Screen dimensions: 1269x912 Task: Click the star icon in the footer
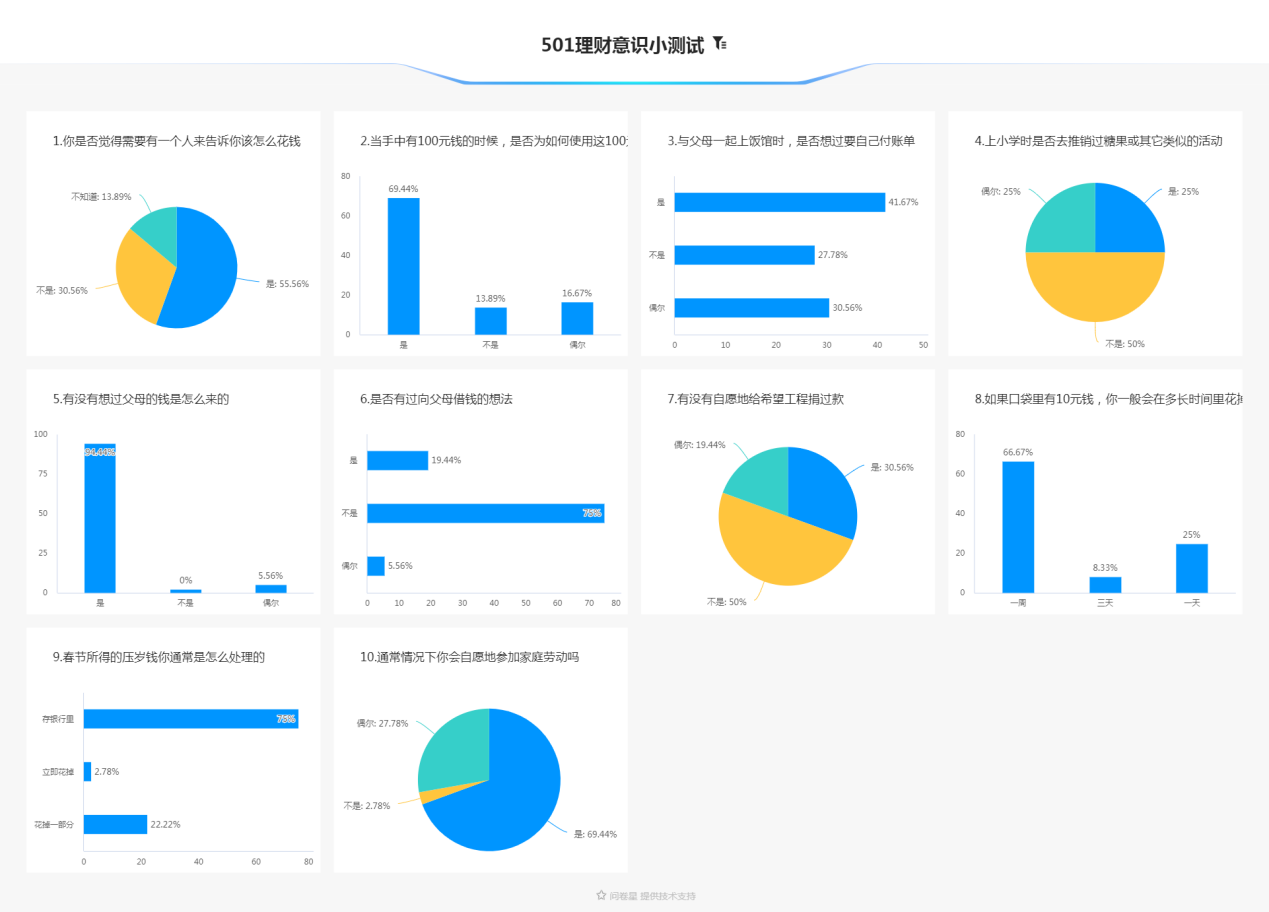(x=601, y=895)
